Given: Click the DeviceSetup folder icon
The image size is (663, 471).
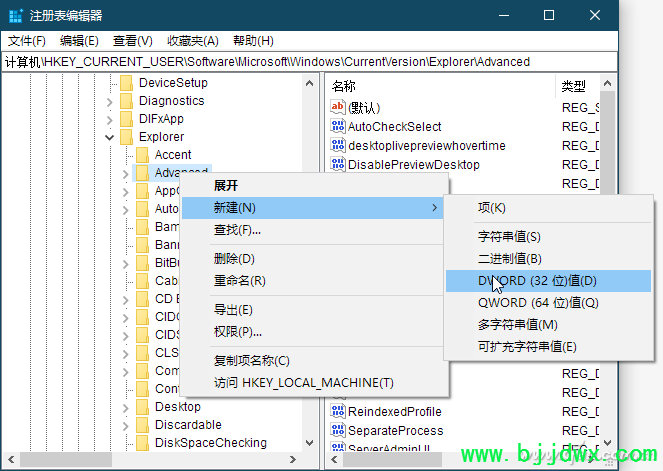Looking at the screenshot, I should point(126,83).
